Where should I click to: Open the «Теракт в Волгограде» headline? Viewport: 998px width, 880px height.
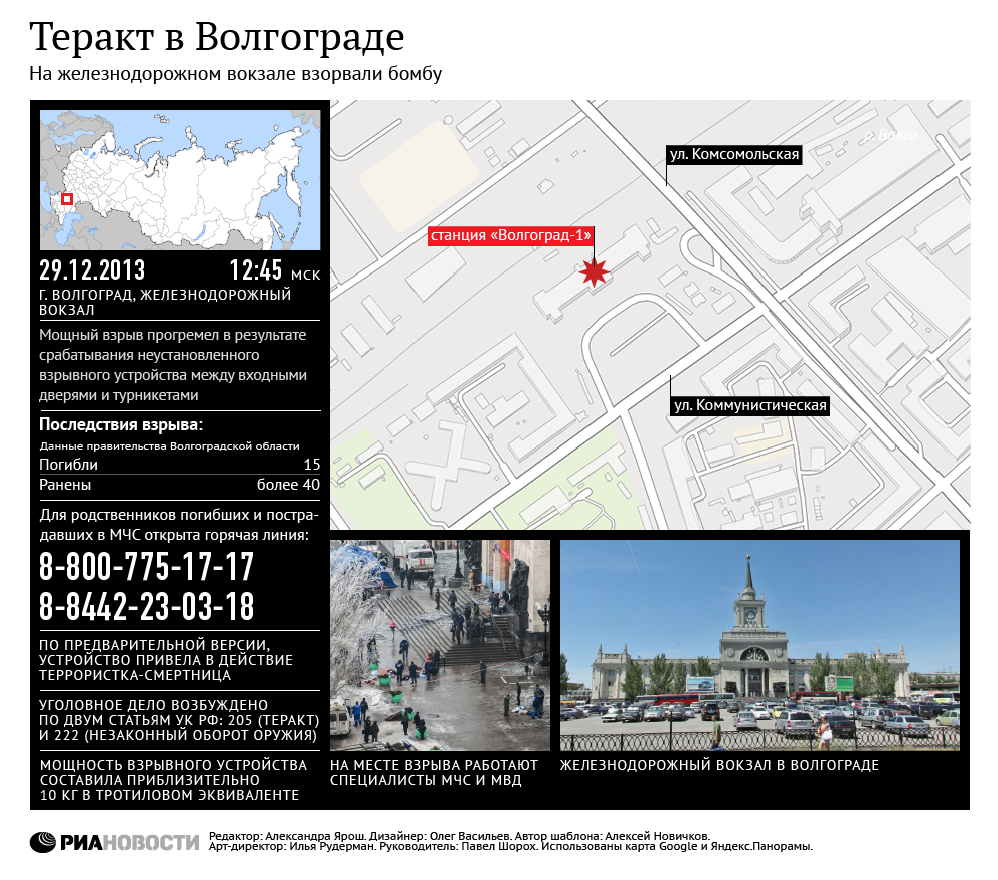point(216,37)
